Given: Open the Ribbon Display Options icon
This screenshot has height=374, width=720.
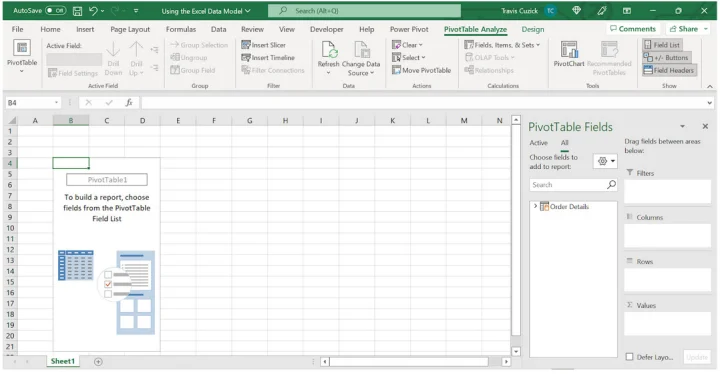Looking at the screenshot, I should coord(626,11).
